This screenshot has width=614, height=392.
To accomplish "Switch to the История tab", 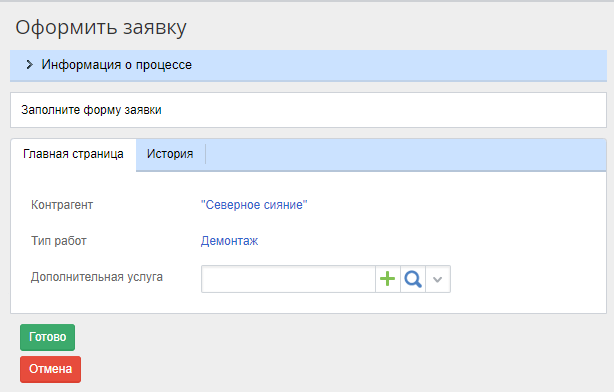I will click(x=170, y=154).
